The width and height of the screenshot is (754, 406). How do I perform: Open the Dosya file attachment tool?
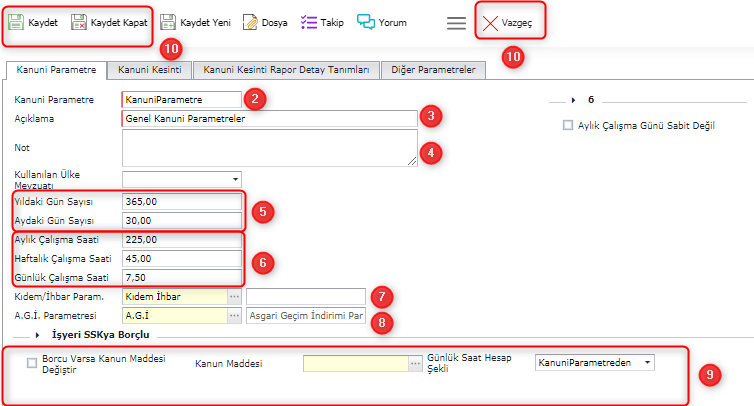pyautogui.click(x=251, y=22)
